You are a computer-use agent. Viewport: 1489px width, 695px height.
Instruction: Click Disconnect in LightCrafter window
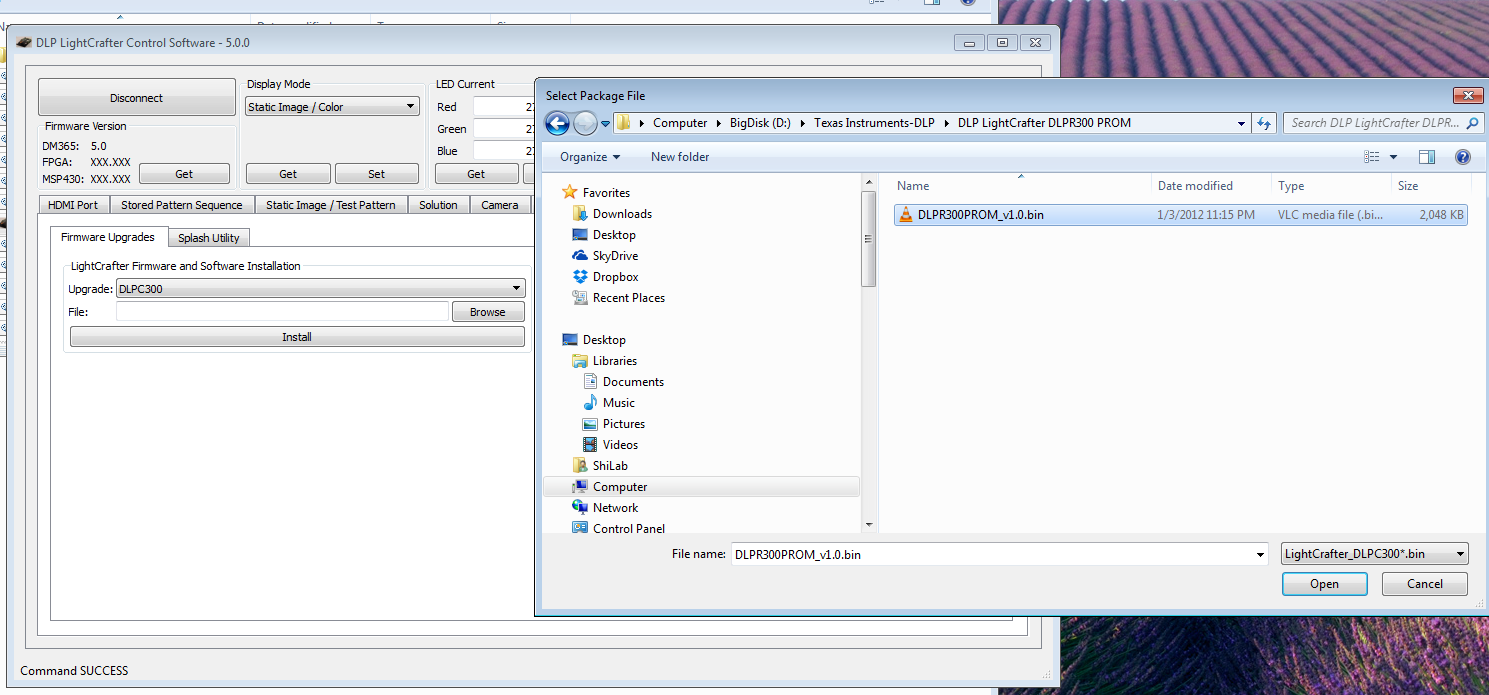(137, 98)
